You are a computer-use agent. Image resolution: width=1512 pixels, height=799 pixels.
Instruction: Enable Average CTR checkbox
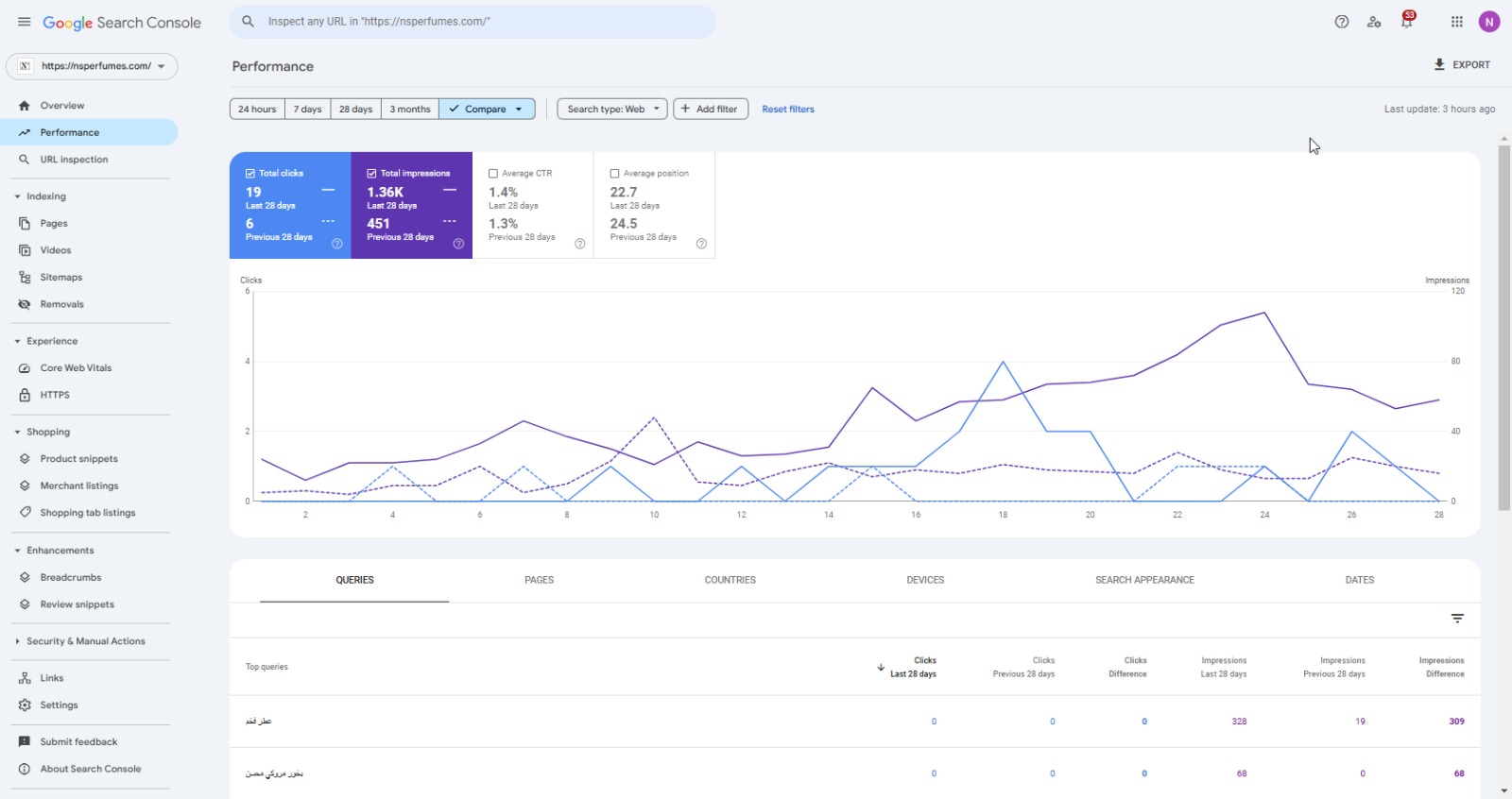tap(493, 174)
